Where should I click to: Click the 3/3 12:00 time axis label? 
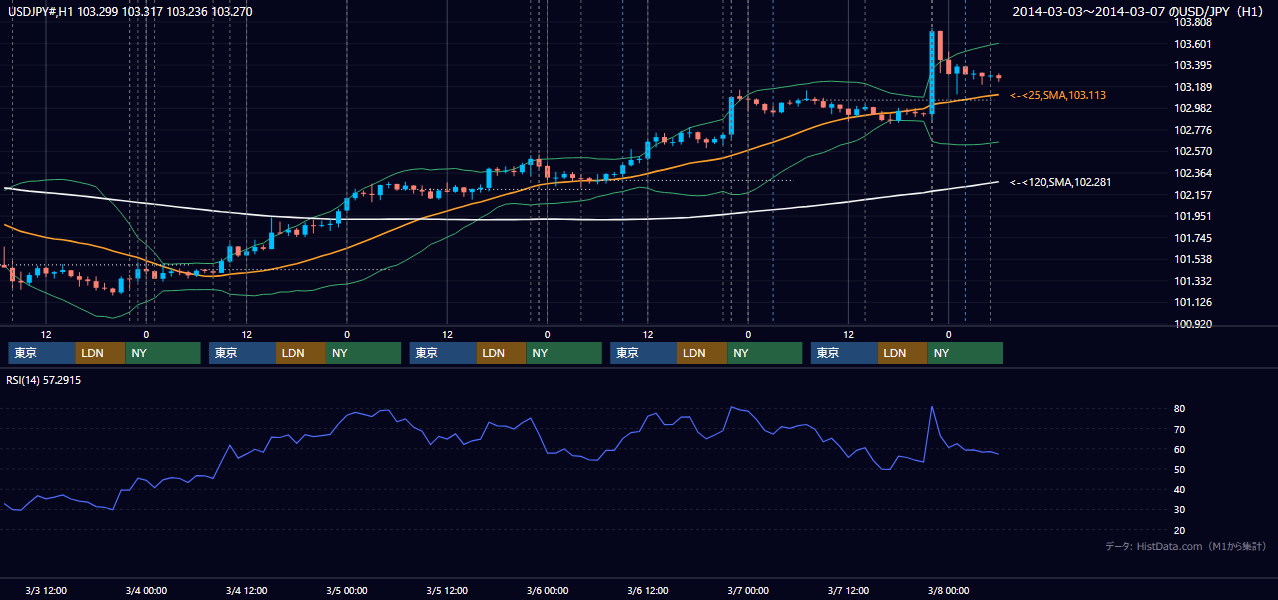pos(46,591)
